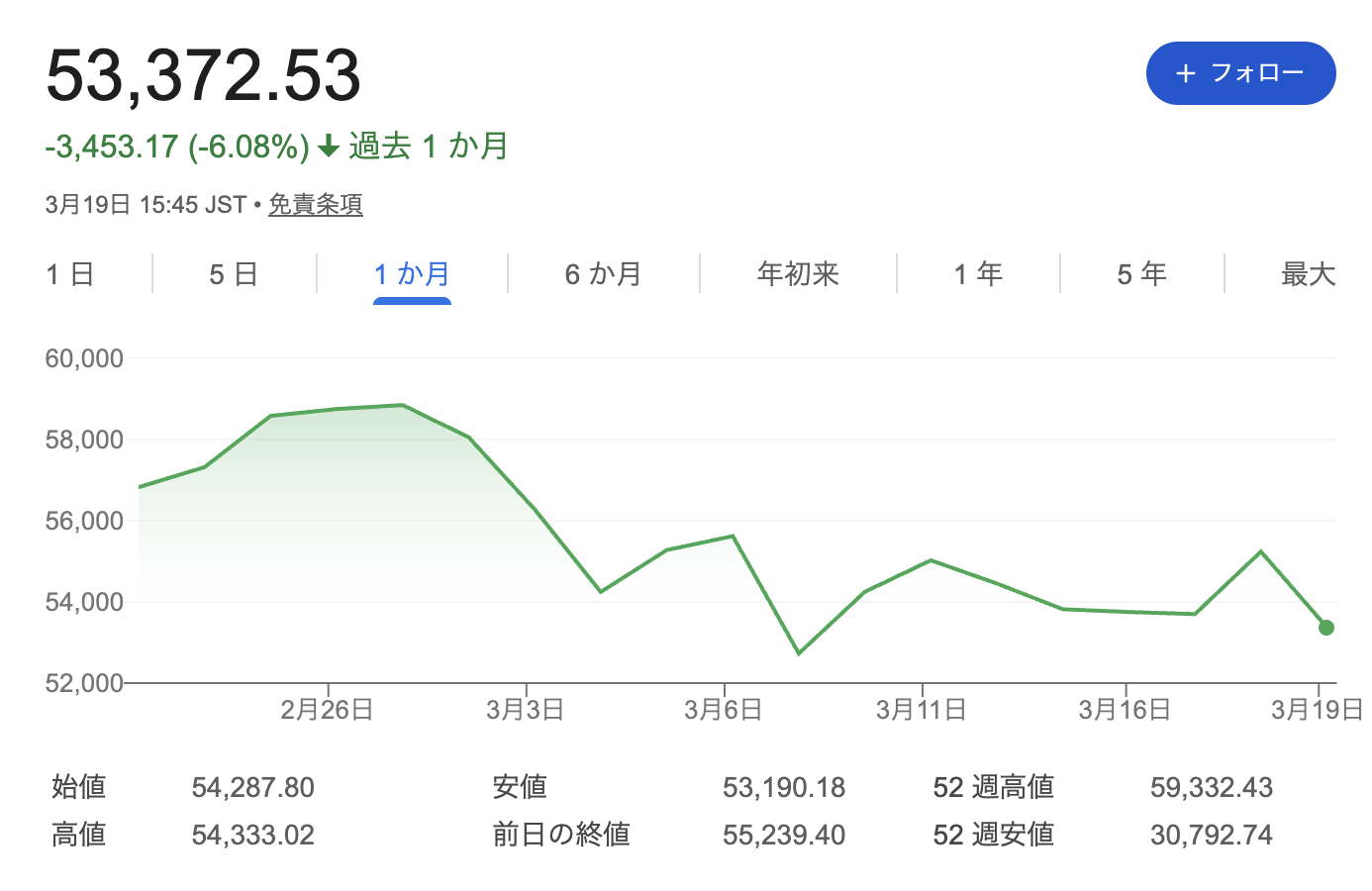This screenshot has width=1372, height=891.
Task: Click the 56,000 y-axis label
Action: point(84,521)
